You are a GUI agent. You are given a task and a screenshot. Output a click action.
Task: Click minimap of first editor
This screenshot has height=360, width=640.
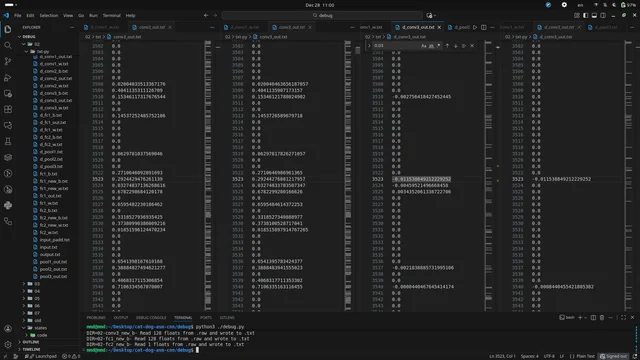pos(208,176)
